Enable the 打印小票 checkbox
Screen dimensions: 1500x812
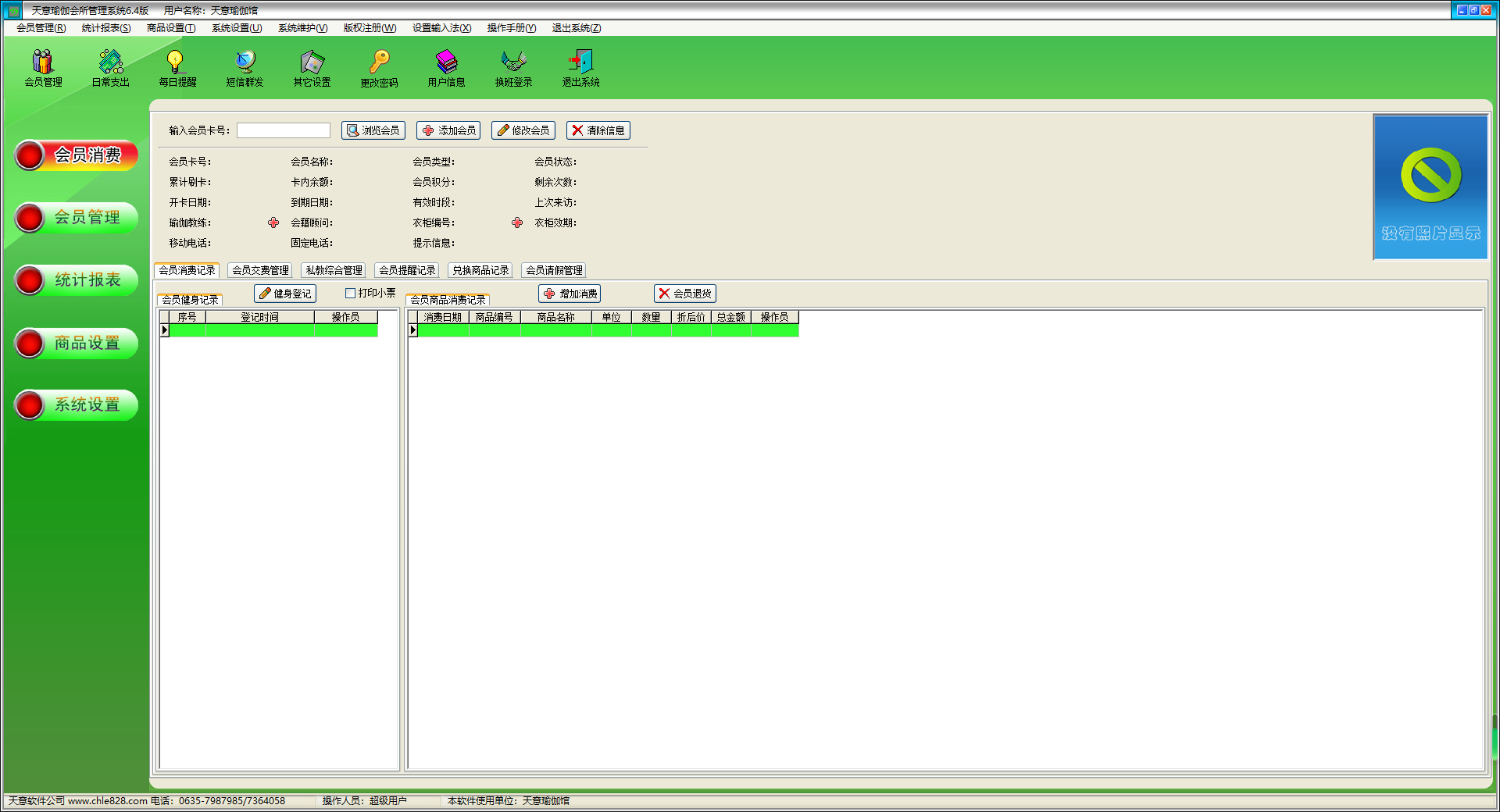click(x=351, y=294)
